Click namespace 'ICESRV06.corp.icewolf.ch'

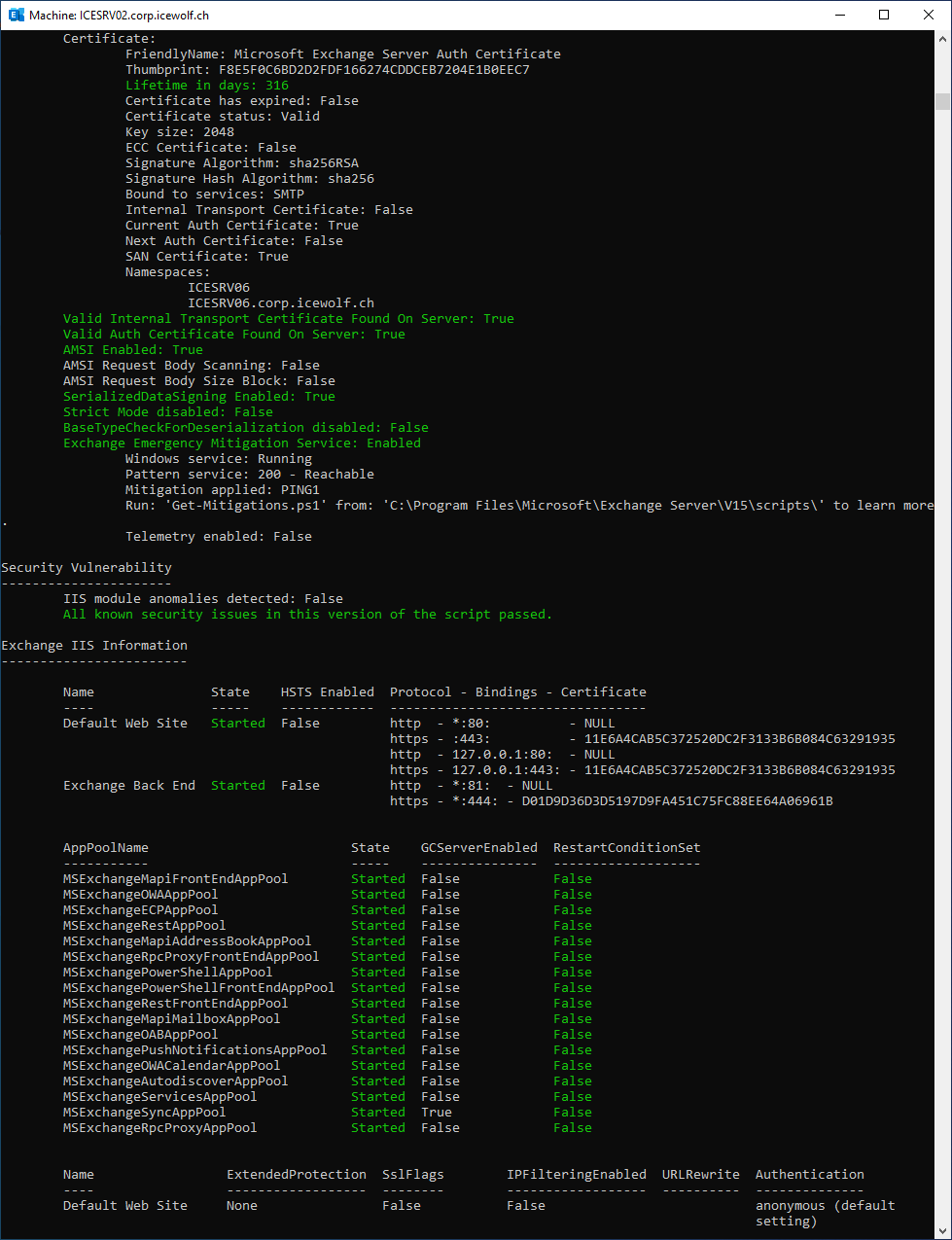[281, 303]
